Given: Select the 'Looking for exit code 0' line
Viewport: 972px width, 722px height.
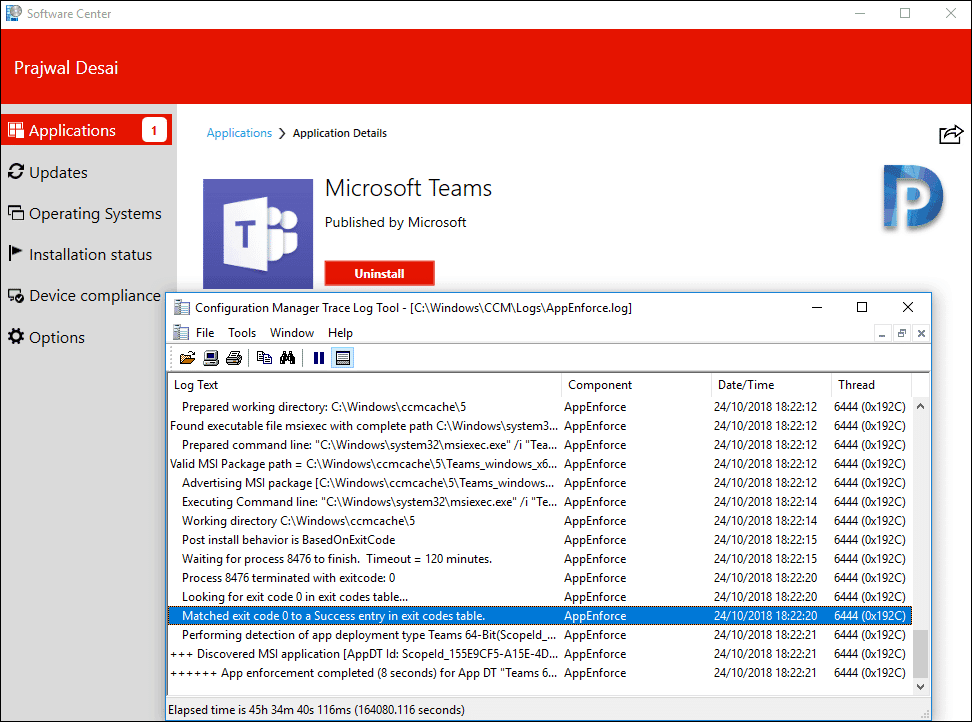Looking at the screenshot, I should point(540,597).
